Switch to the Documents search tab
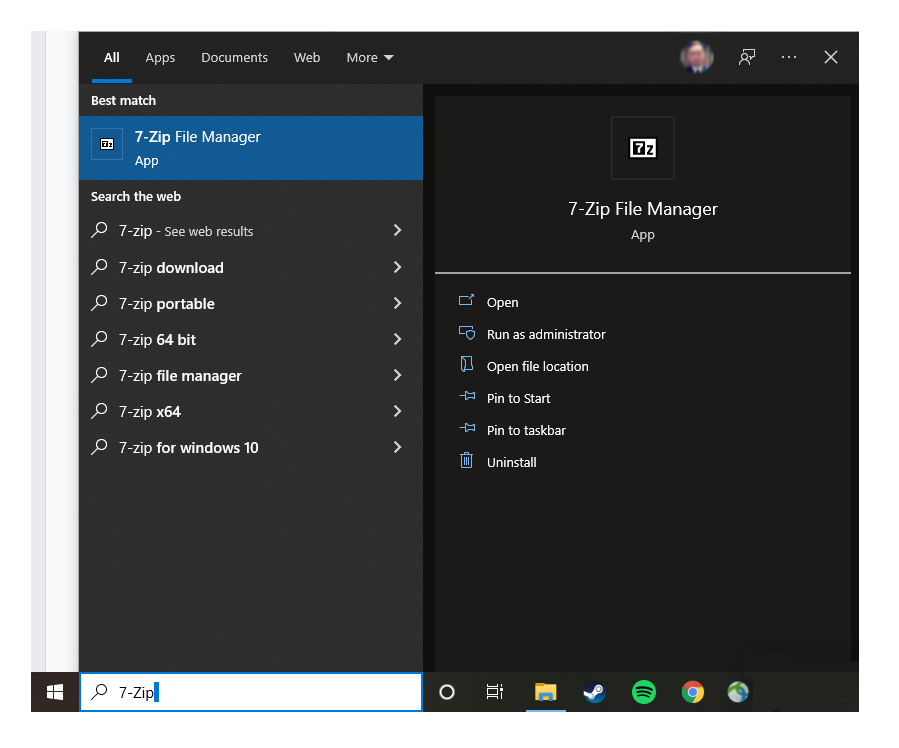The image size is (899, 748). pos(234,57)
